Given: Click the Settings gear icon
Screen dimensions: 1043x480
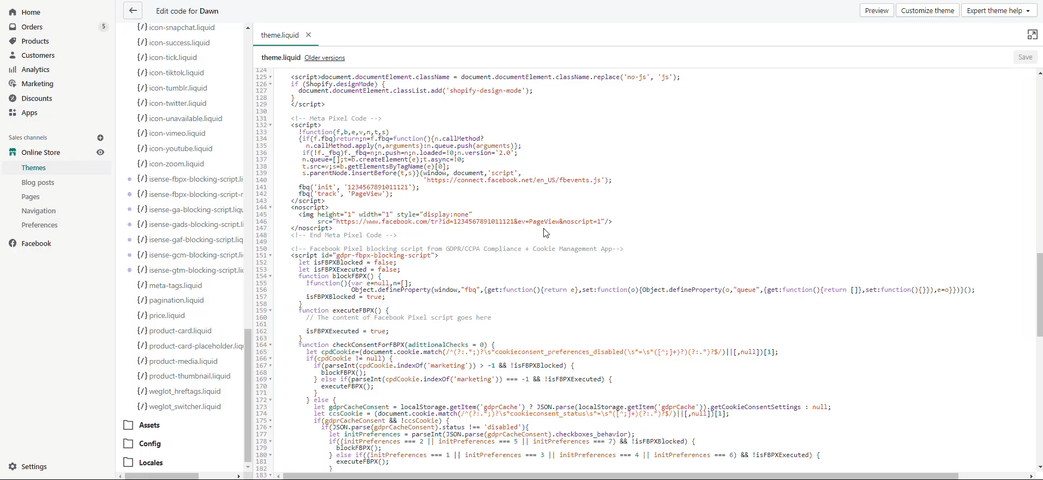Looking at the screenshot, I should pyautogui.click(x=13, y=467).
